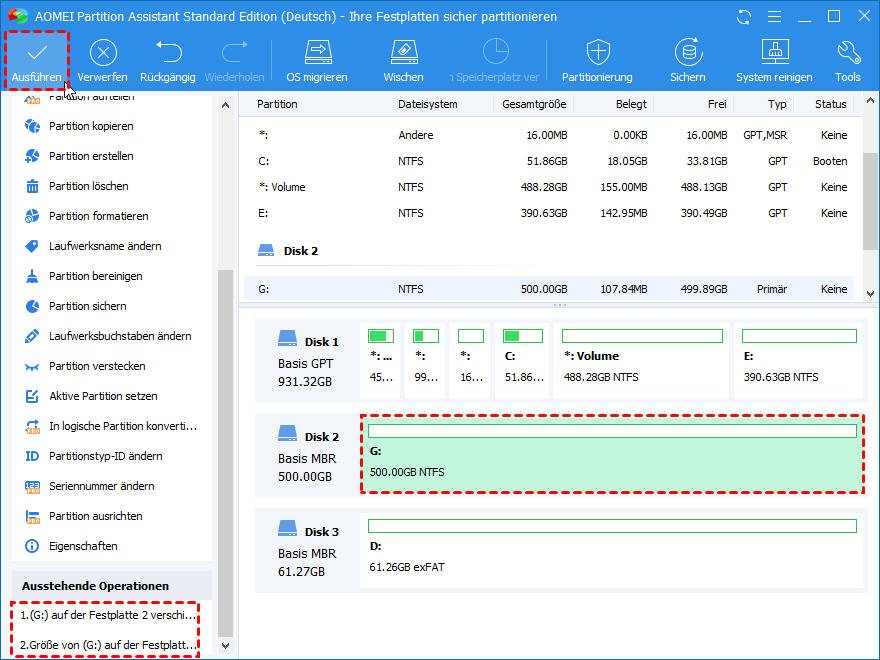
Task: Click the Verwerfen discard icon
Action: tap(103, 53)
